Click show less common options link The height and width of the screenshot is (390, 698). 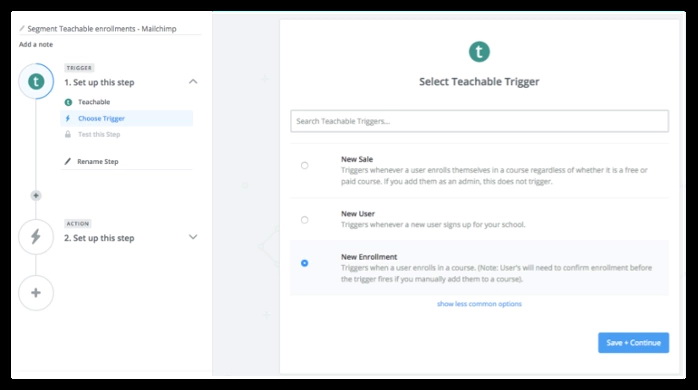coord(479,304)
